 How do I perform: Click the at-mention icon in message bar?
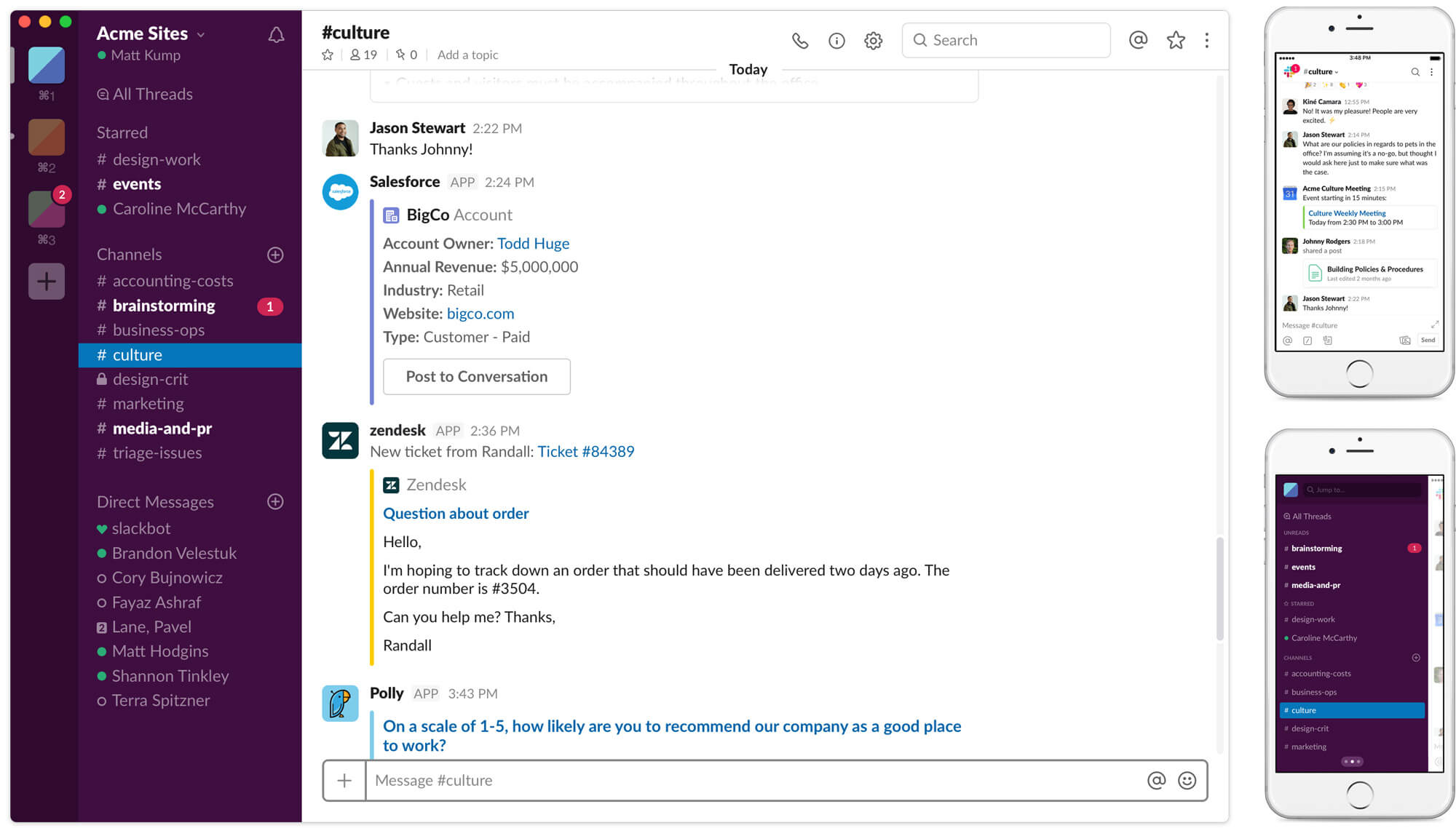1154,780
